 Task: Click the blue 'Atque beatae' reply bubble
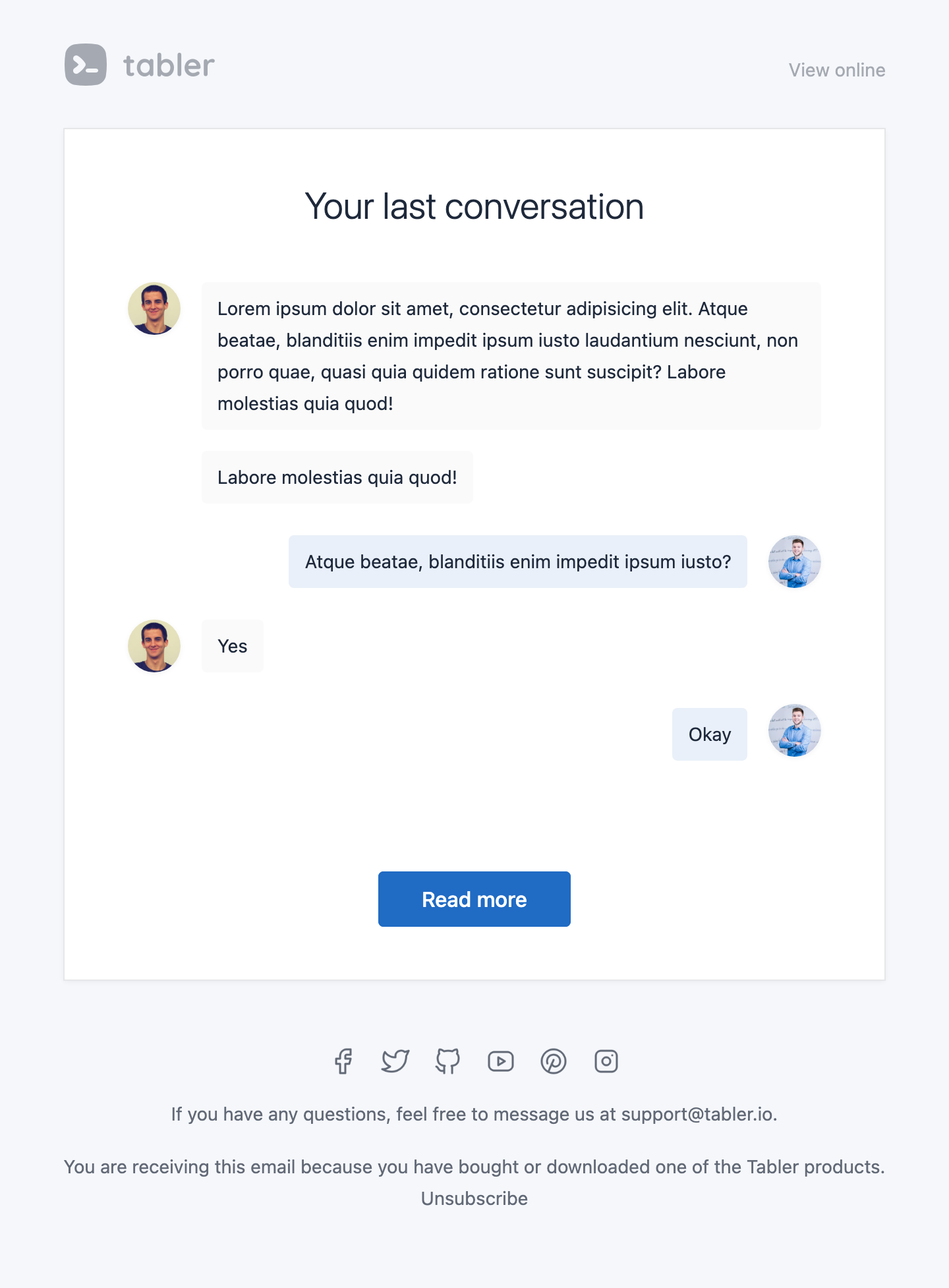[518, 562]
